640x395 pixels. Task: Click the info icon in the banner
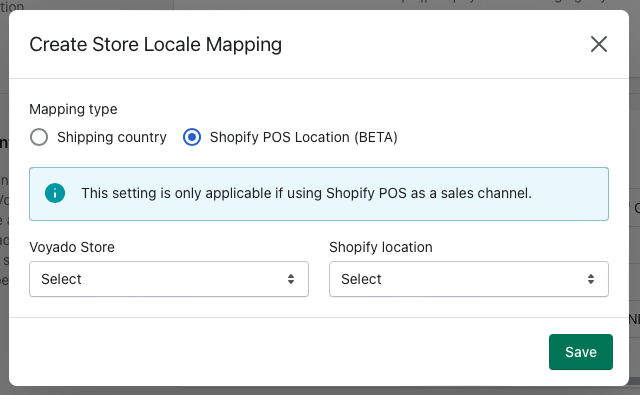pos(55,193)
